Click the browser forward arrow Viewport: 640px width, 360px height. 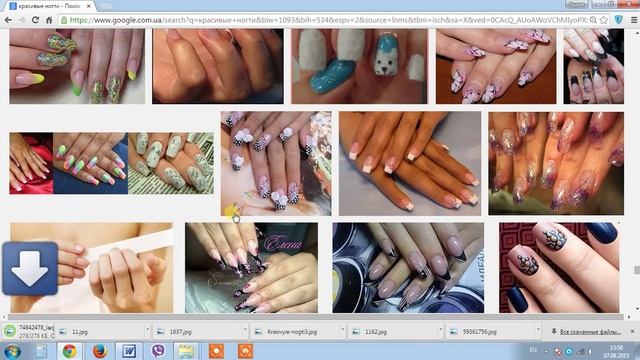[x=21, y=20]
